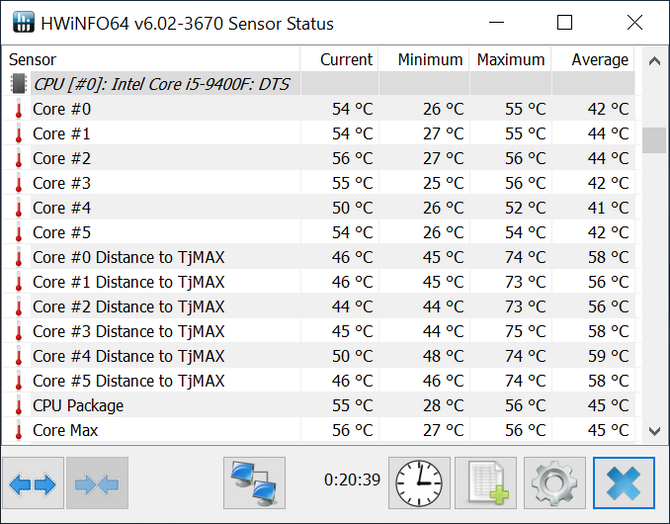The height and width of the screenshot is (524, 670).
Task: Click thermometer icon beside Core #1 Distance to TjMAX
Action: click(x=18, y=282)
